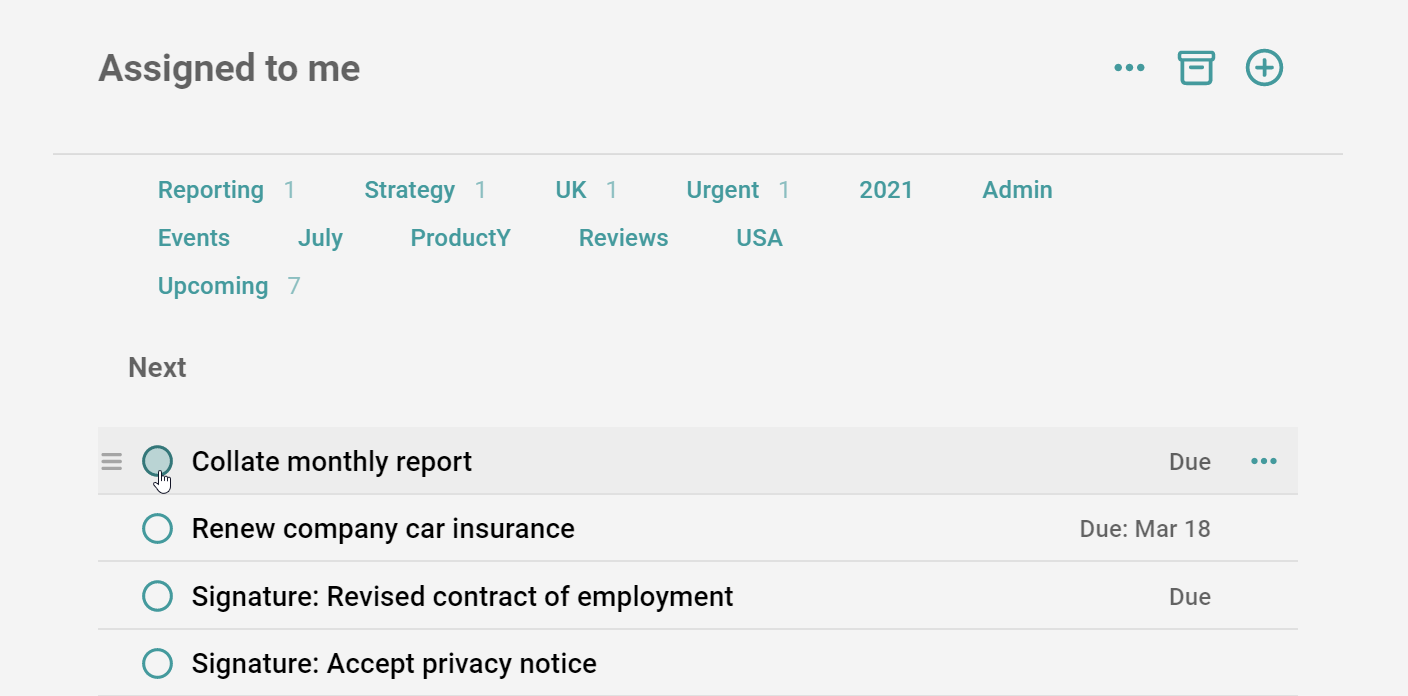Grab the drag handle beside Collate monthly report
Image resolution: width=1408 pixels, height=696 pixels.
click(112, 462)
